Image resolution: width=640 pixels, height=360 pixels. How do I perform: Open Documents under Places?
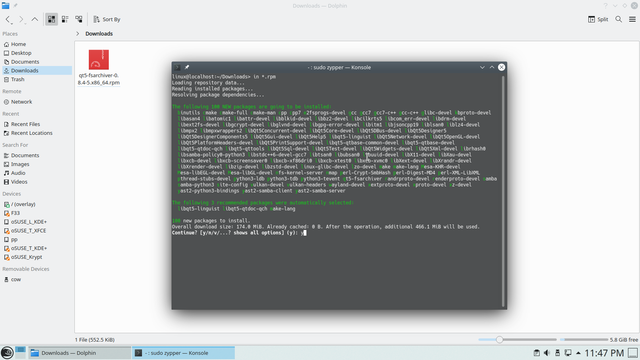pos(25,62)
